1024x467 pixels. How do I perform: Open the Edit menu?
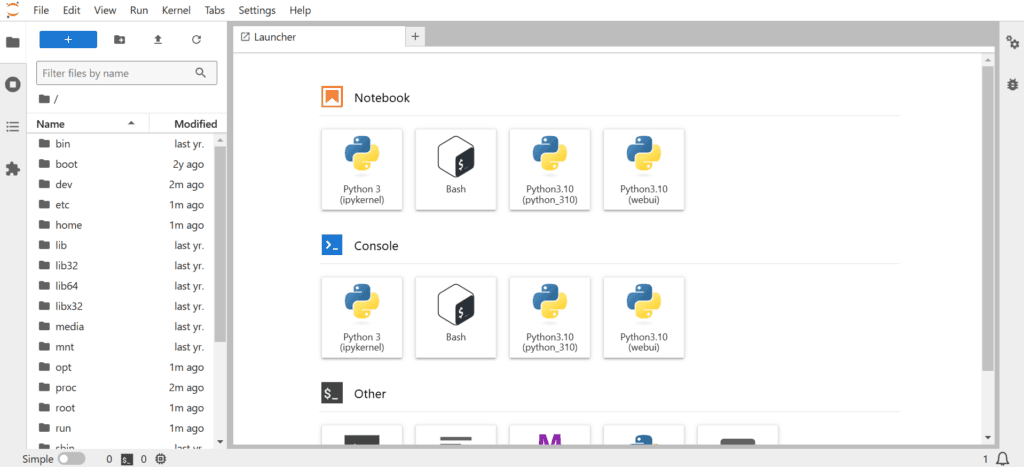click(x=71, y=10)
